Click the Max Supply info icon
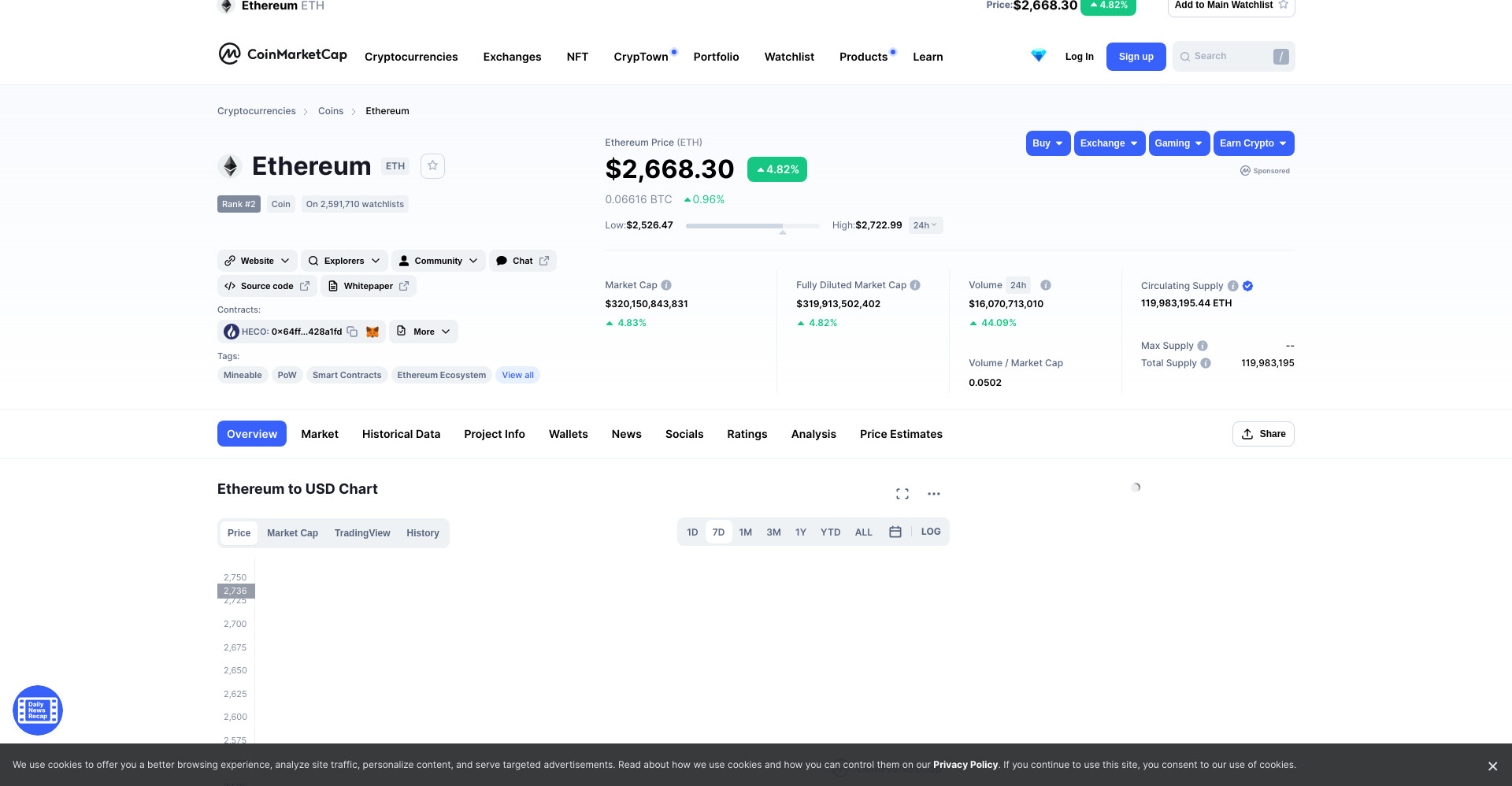Viewport: 1512px width, 786px height. tap(1203, 346)
